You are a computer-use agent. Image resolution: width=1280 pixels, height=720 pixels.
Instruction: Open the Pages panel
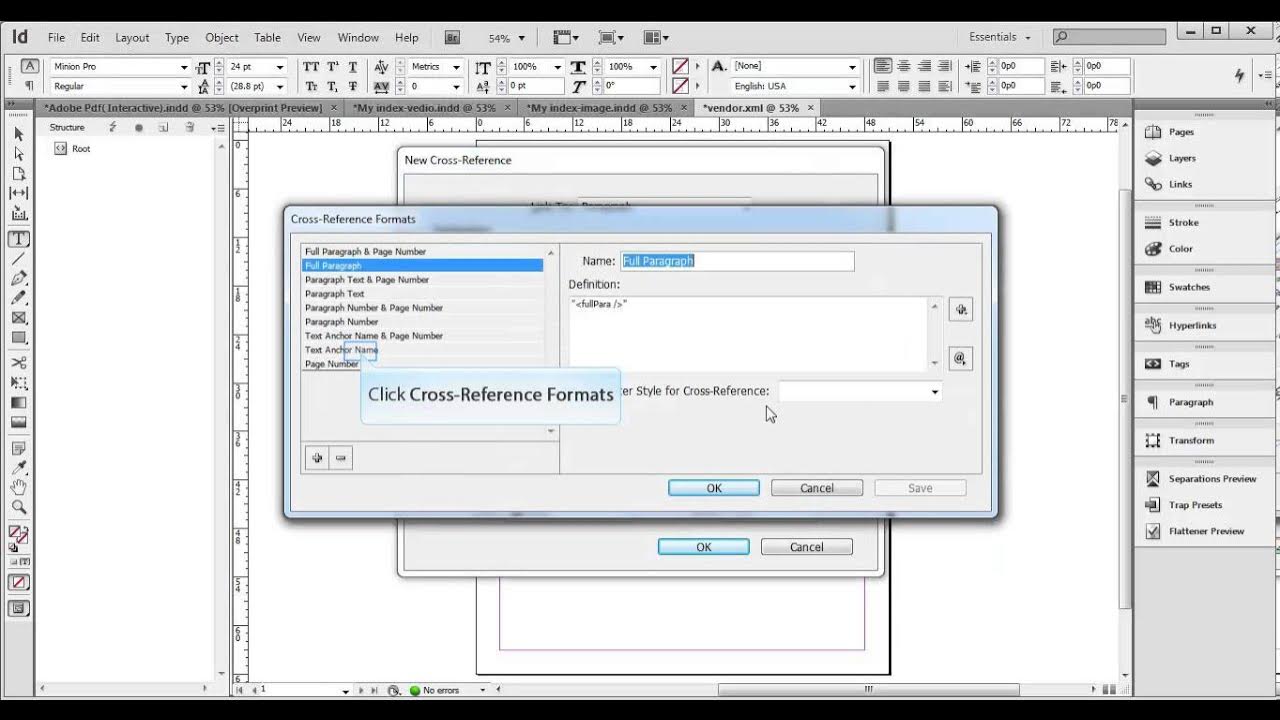[x=1181, y=132]
